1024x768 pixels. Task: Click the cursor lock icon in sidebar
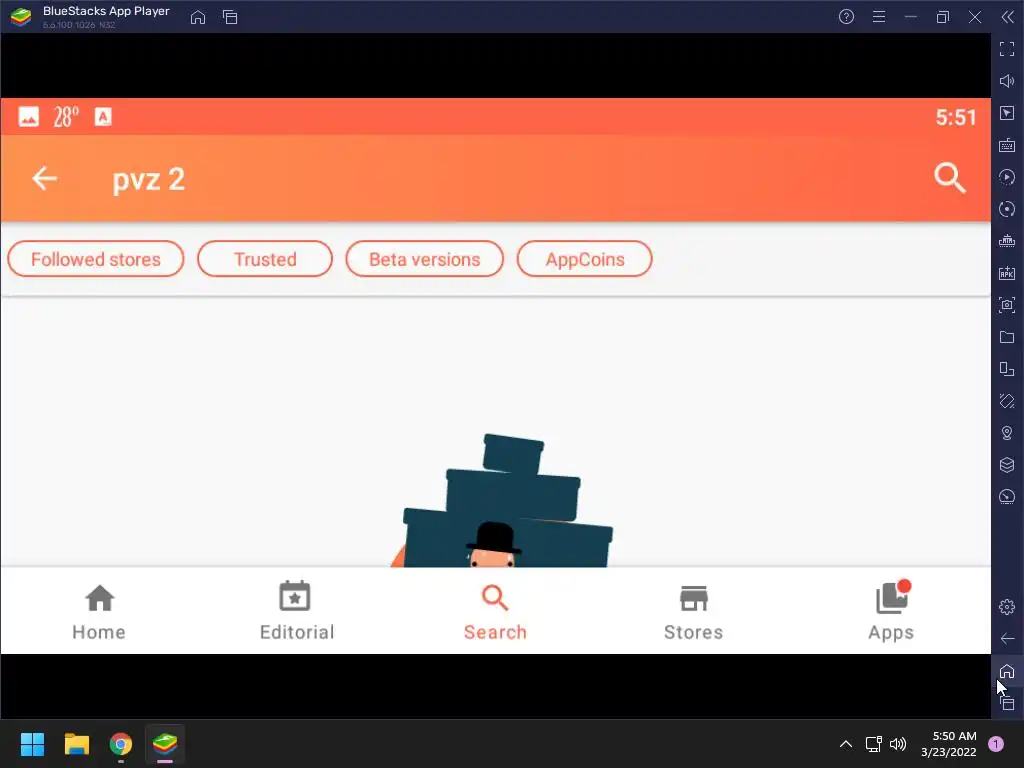click(x=1007, y=113)
